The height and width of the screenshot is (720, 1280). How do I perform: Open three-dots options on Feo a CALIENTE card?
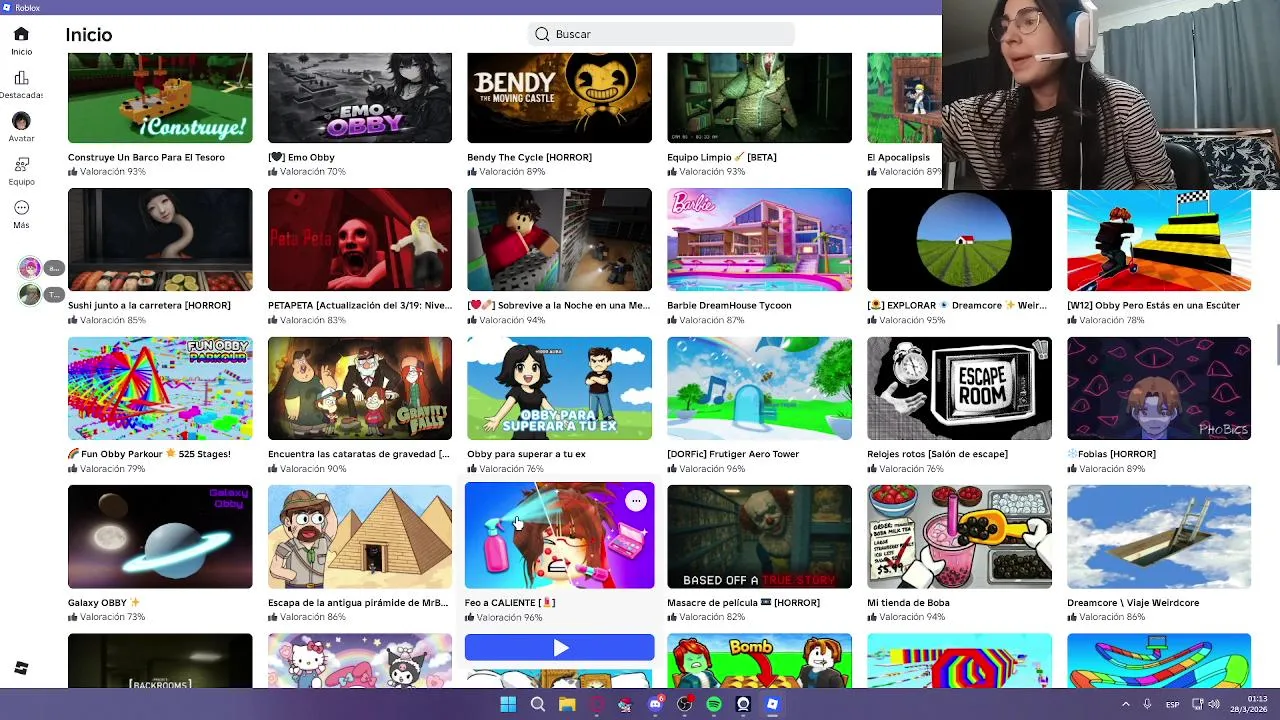[636, 501]
